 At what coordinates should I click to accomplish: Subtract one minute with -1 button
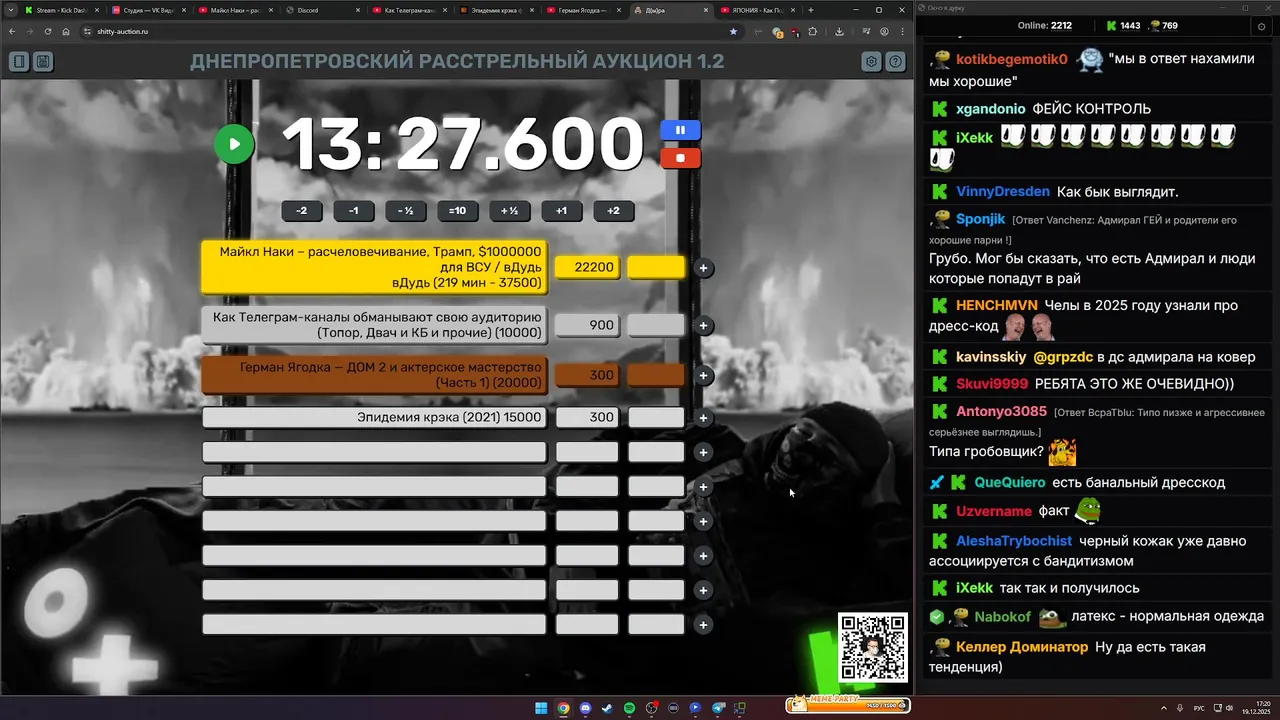353,211
